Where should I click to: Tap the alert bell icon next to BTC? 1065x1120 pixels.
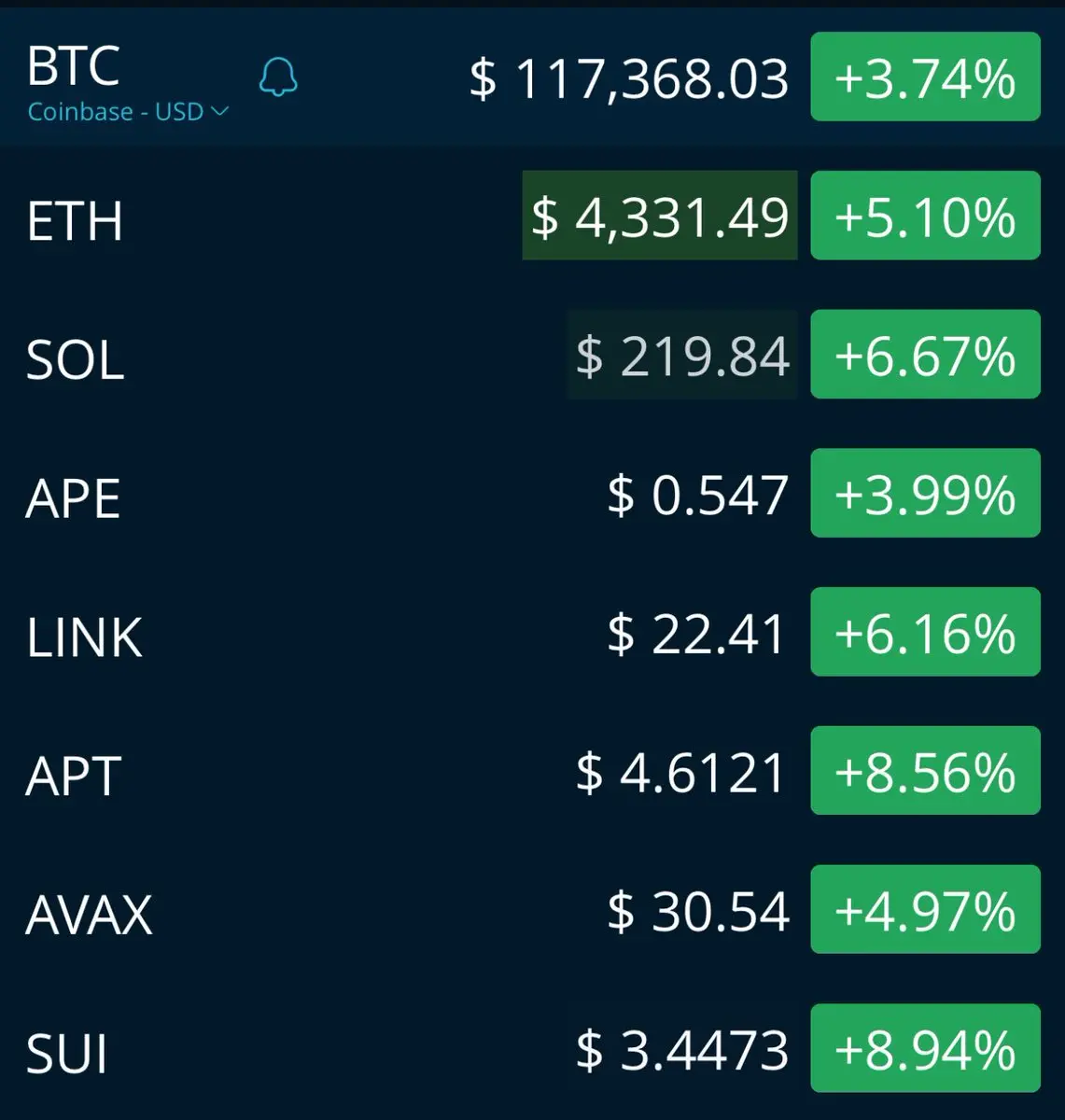click(x=277, y=77)
